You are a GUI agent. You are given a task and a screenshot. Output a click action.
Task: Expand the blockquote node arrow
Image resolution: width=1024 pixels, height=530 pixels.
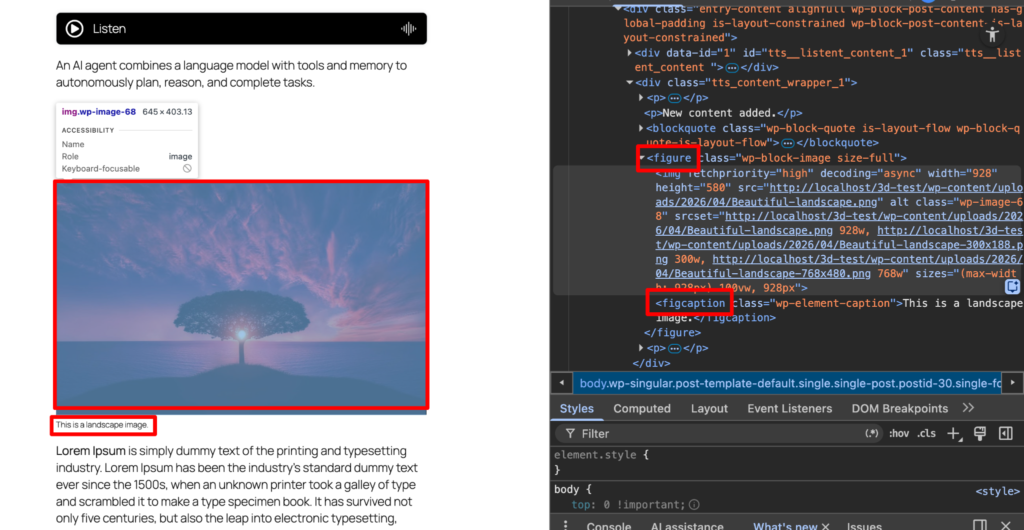click(641, 128)
